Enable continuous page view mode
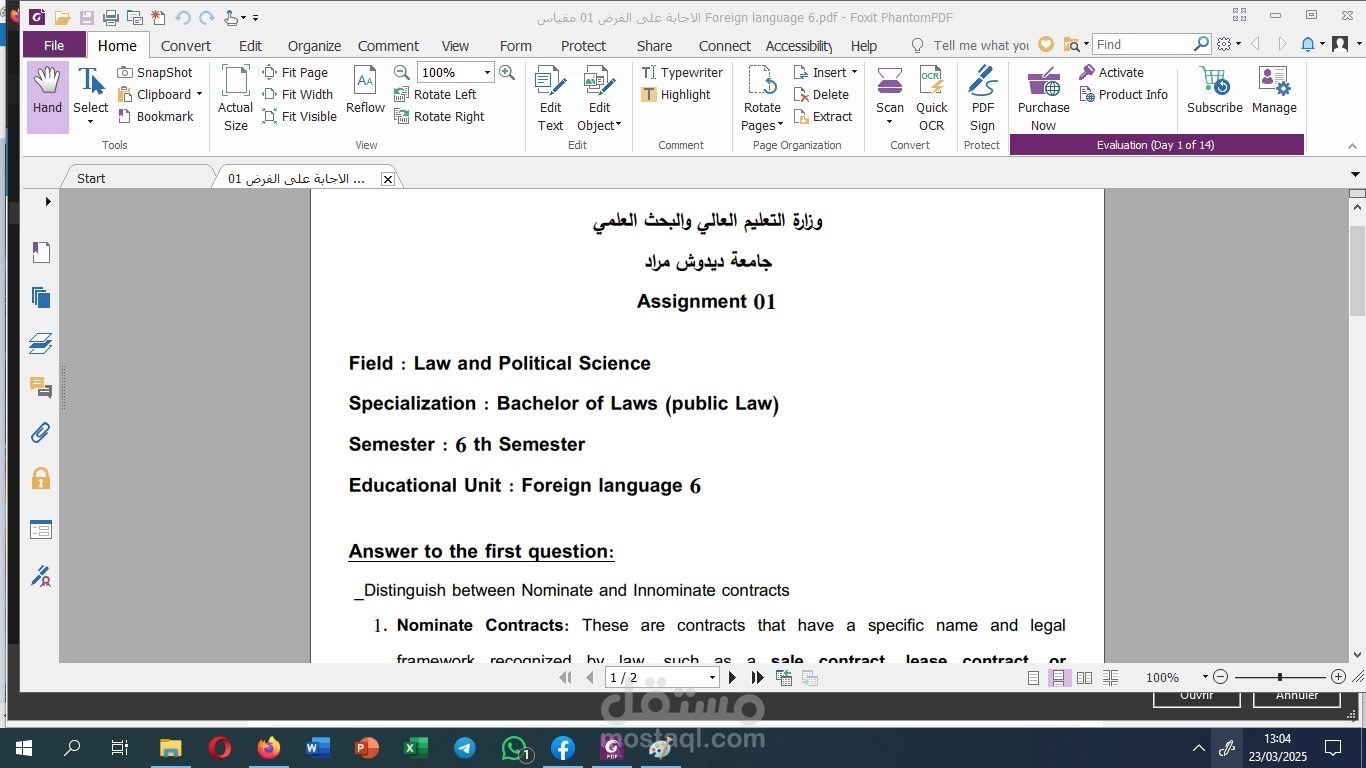 pyautogui.click(x=1058, y=677)
